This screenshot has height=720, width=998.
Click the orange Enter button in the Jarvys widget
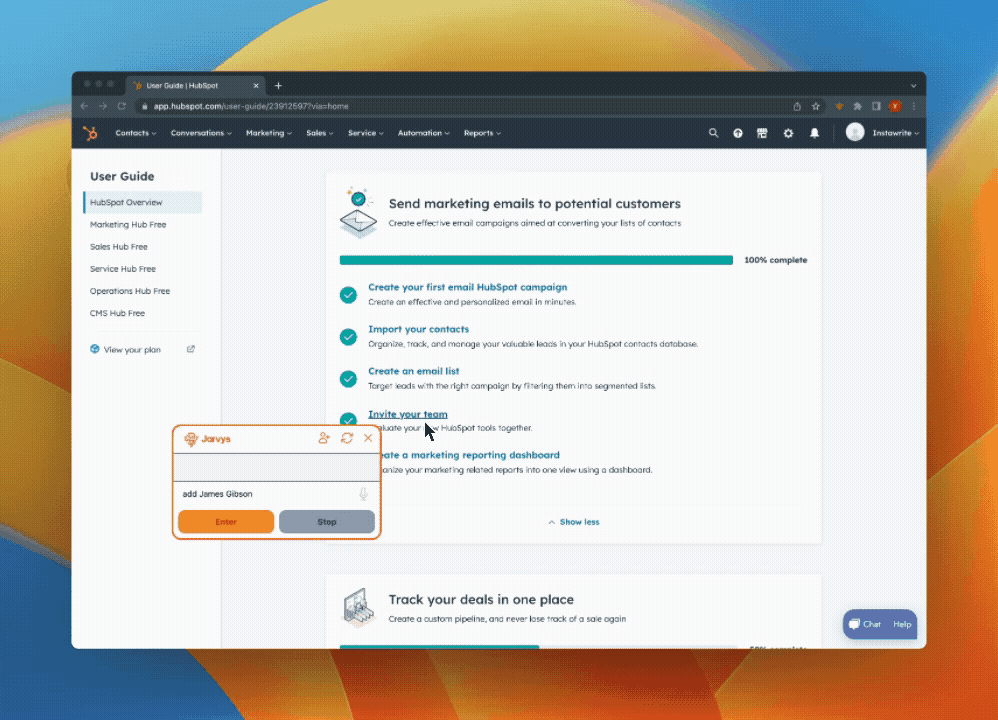[x=226, y=521]
